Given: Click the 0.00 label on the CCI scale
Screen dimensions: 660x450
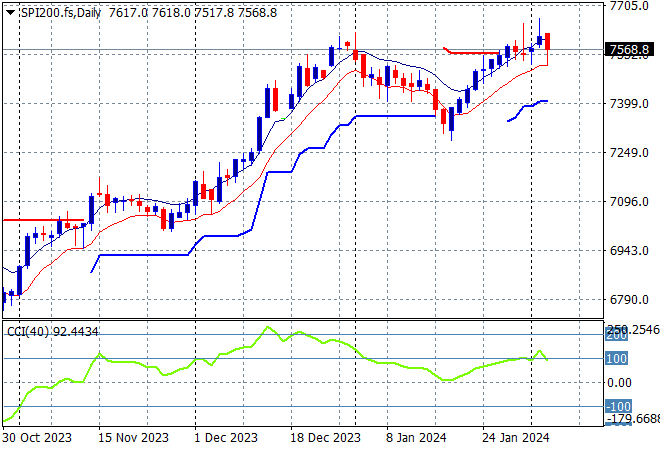Looking at the screenshot, I should pyautogui.click(x=620, y=382).
